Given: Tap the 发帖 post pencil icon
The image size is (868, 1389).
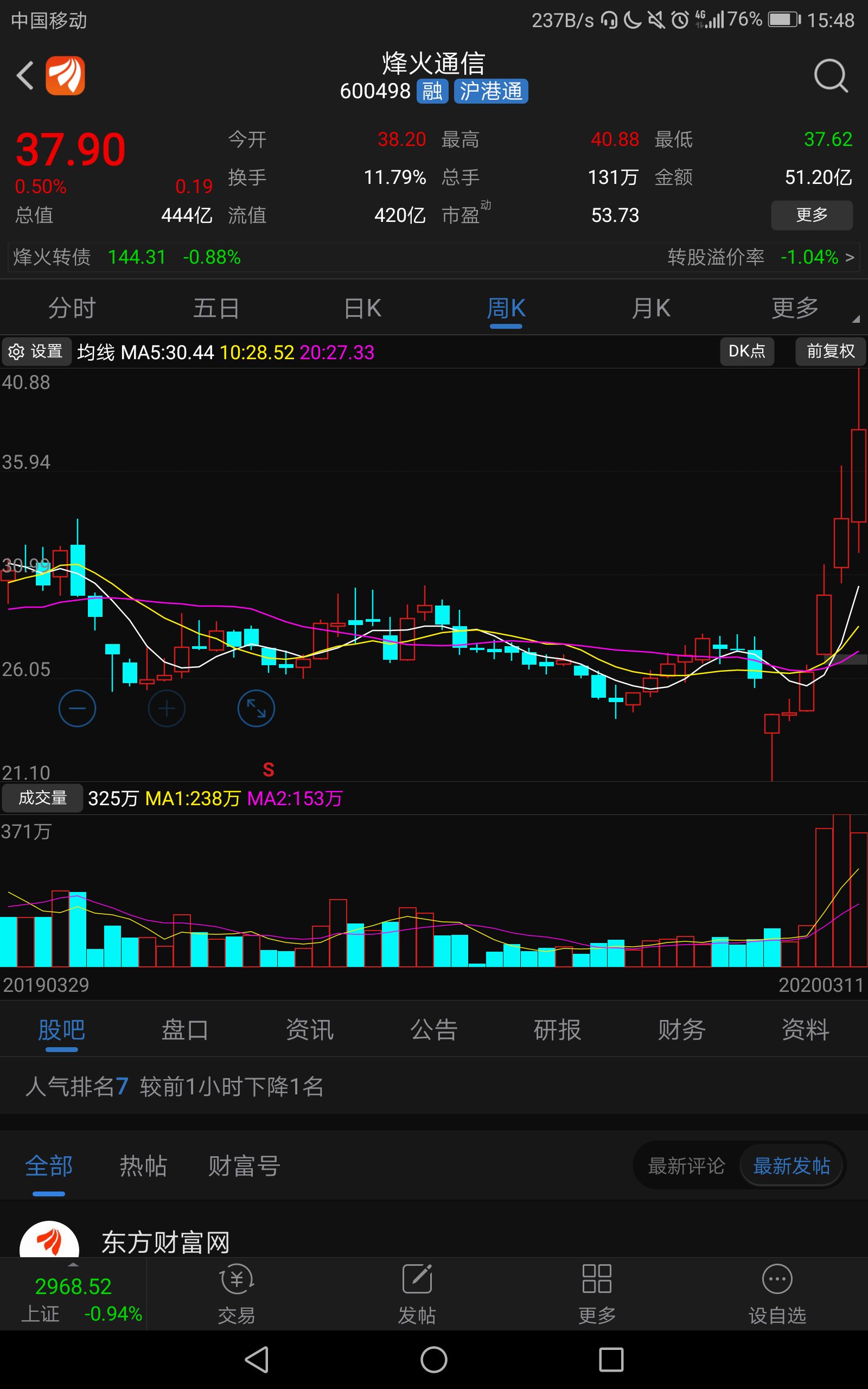Looking at the screenshot, I should [417, 1278].
